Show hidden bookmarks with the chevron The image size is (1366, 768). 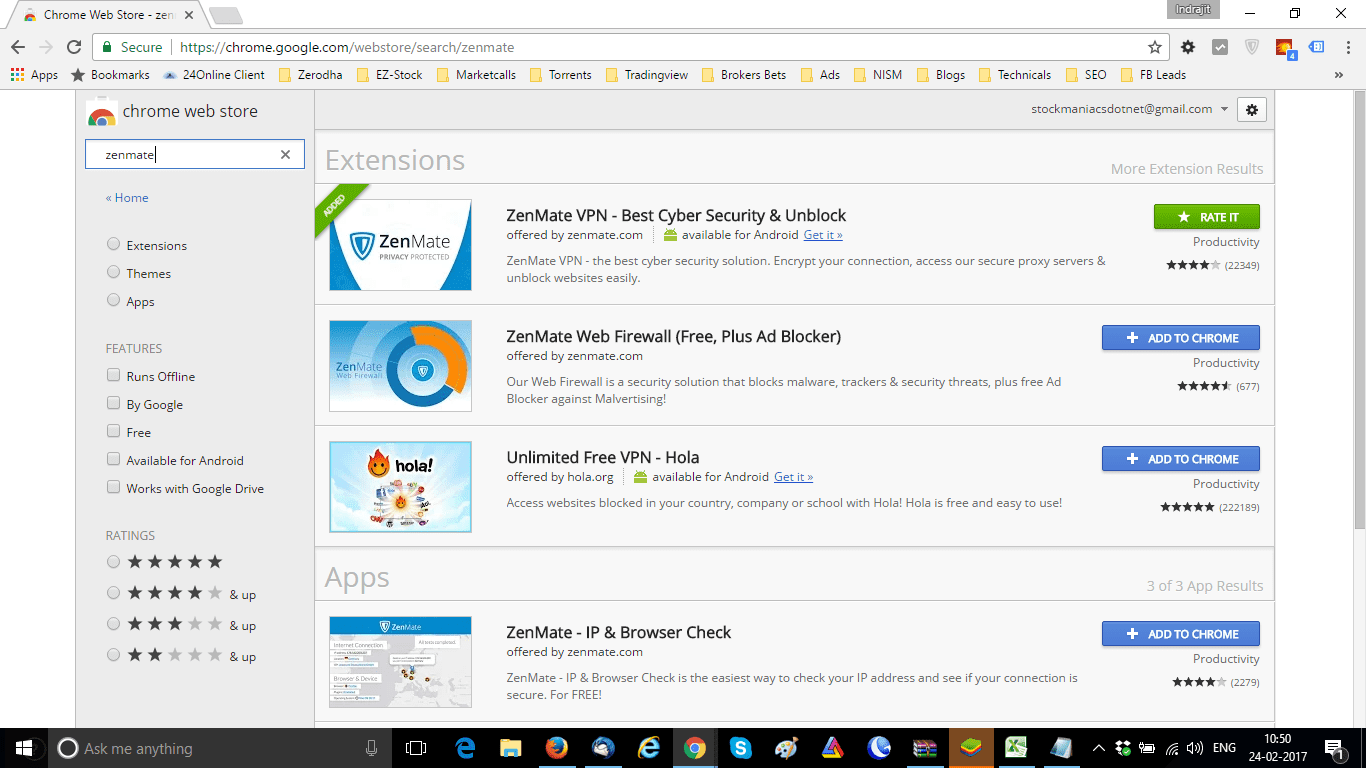tap(1339, 75)
